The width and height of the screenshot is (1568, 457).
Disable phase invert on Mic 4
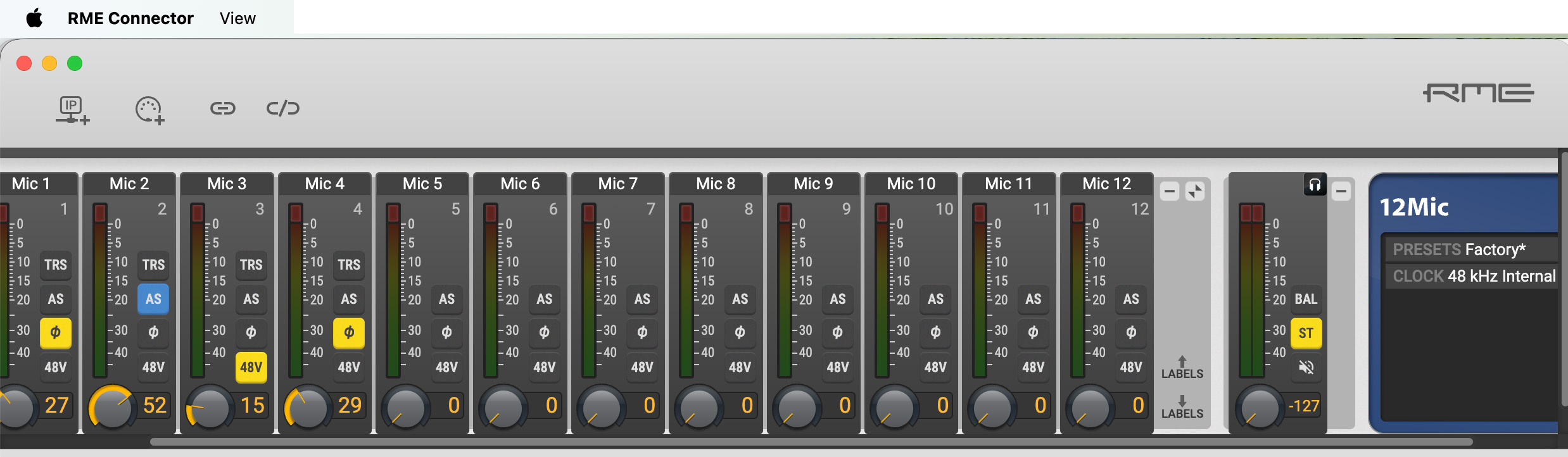[349, 332]
